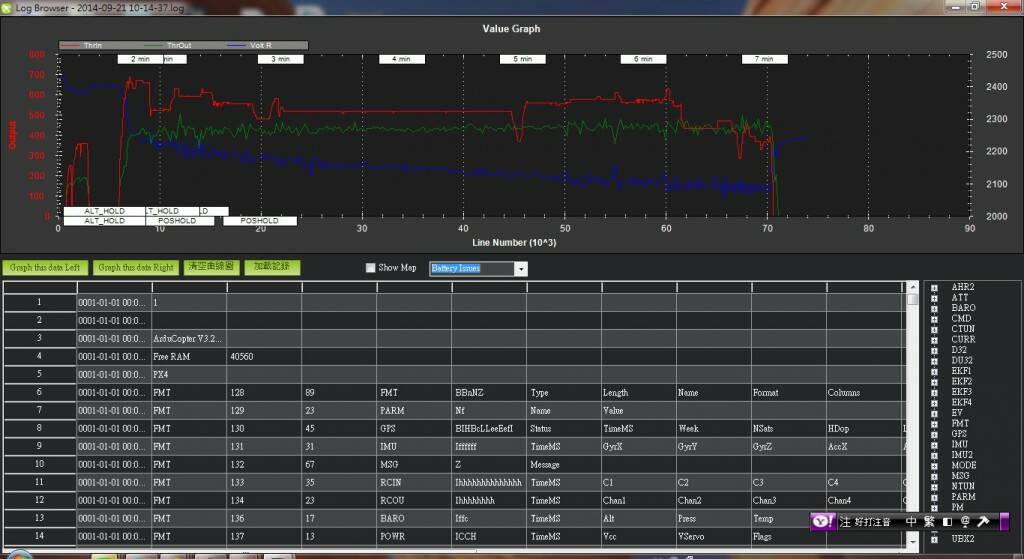
Task: Click the Yahoo IME logo icon
Action: 822,521
